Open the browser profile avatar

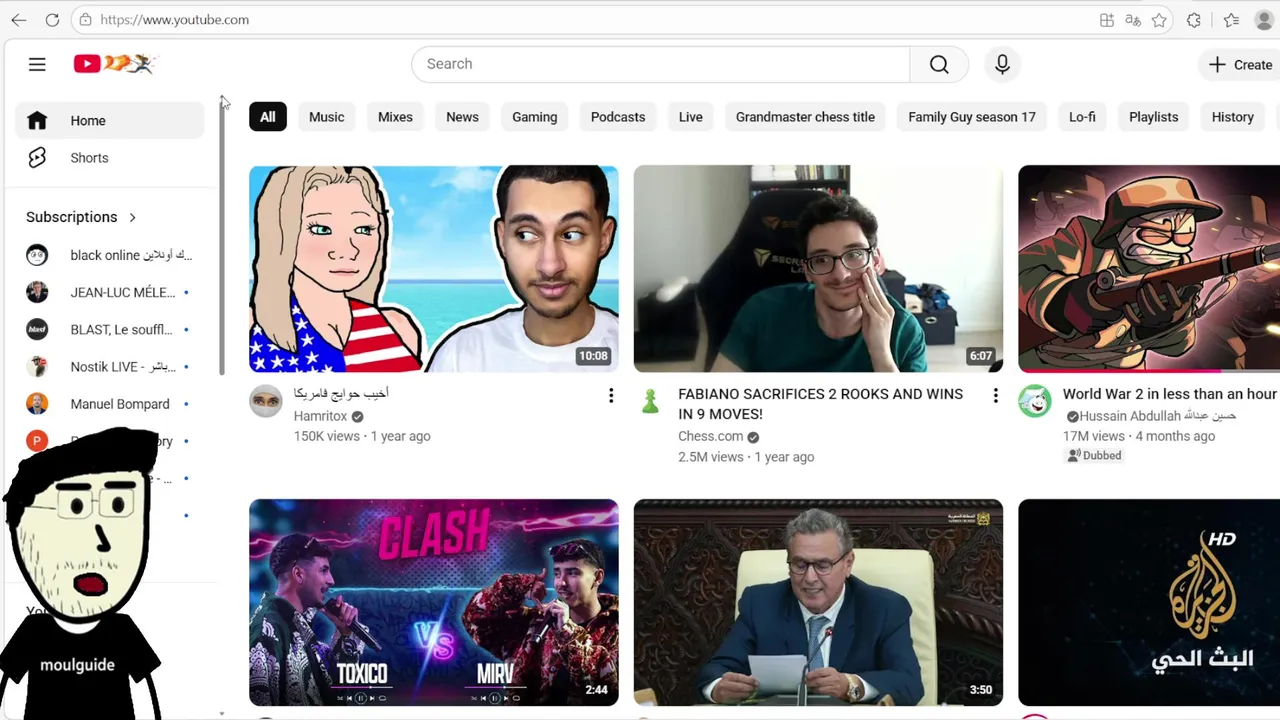1264,20
